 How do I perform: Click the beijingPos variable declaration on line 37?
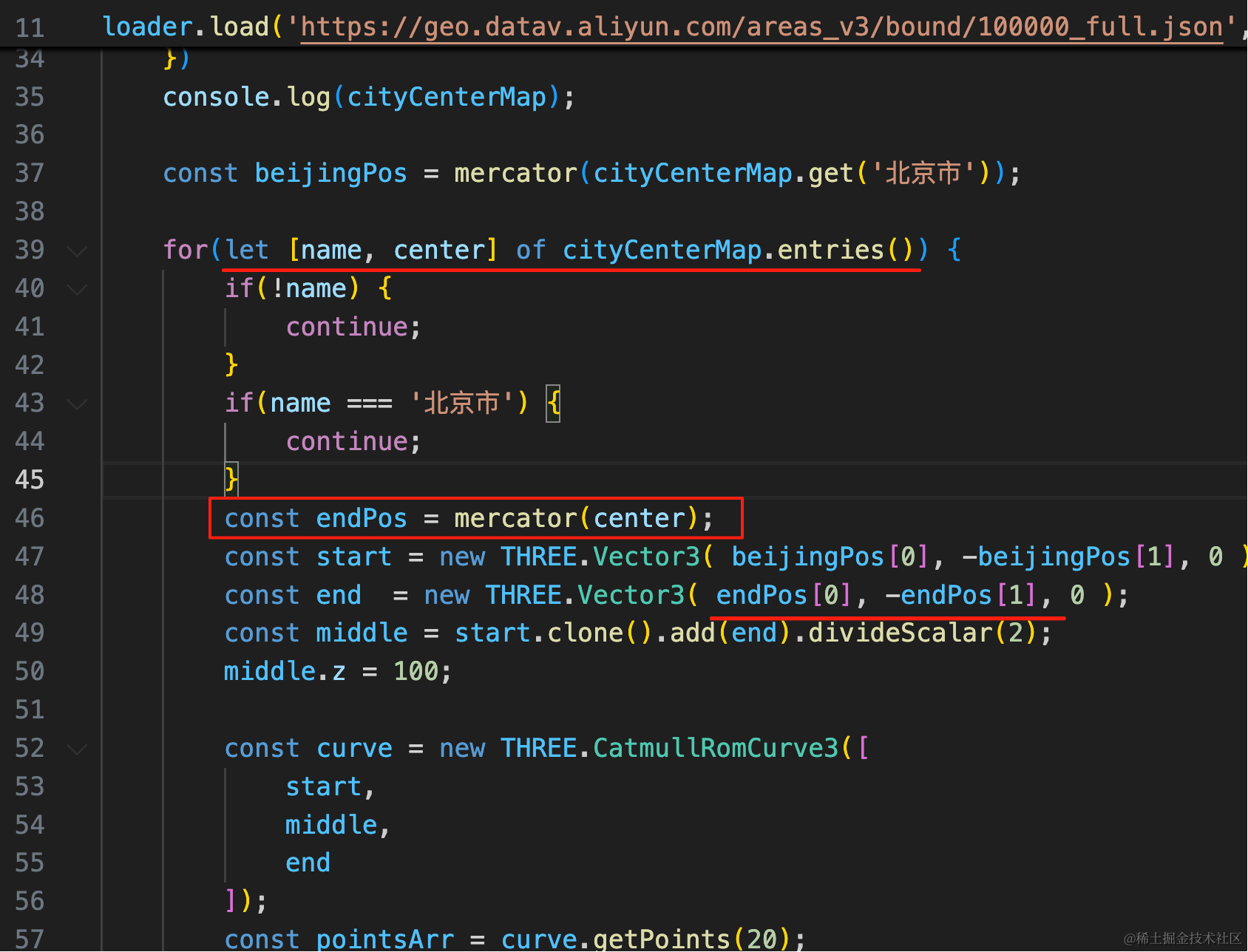330,173
